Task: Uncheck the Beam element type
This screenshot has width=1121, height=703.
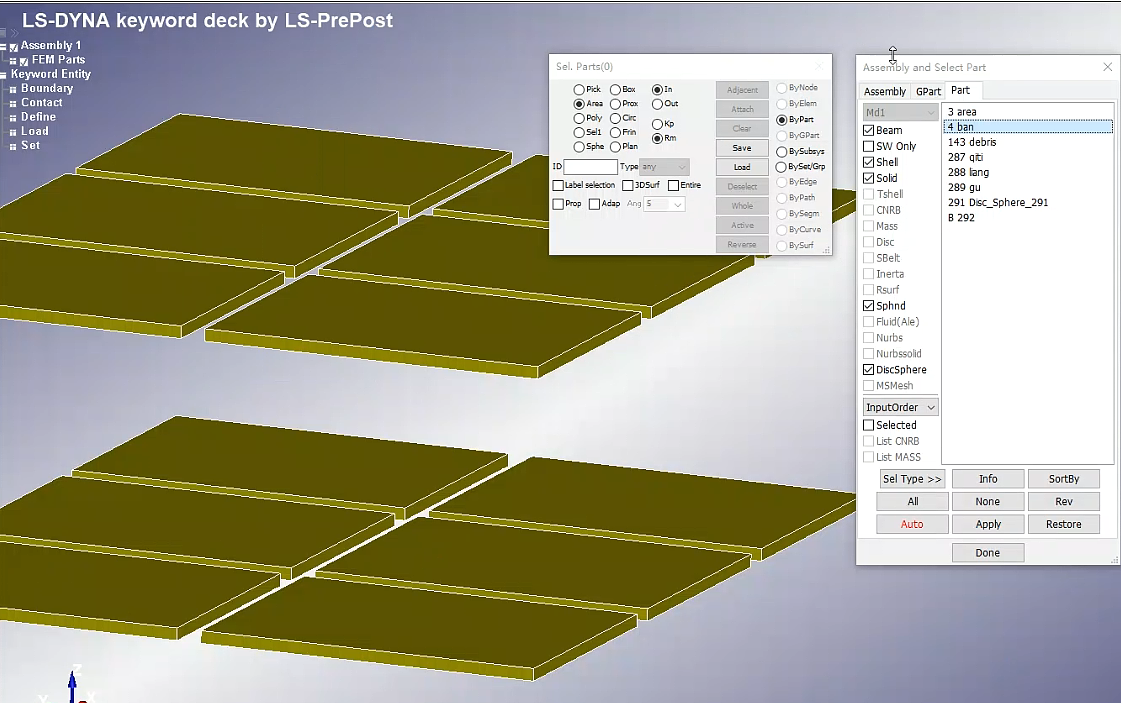Action: pyautogui.click(x=869, y=130)
